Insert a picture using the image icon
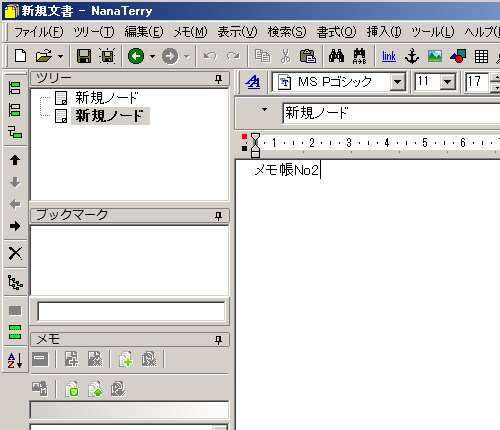 point(435,56)
